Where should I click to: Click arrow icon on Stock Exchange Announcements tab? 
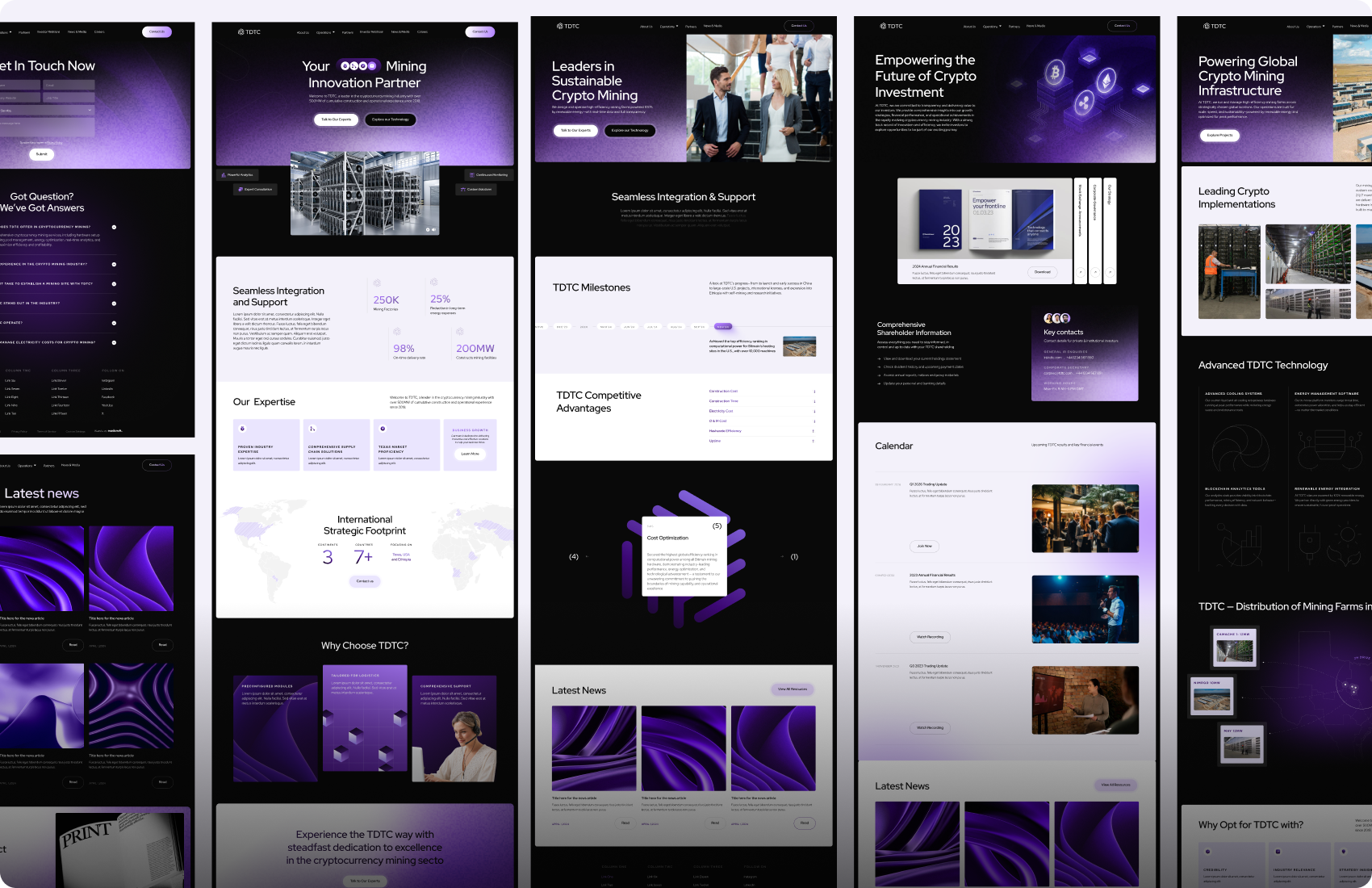pyautogui.click(x=1080, y=272)
